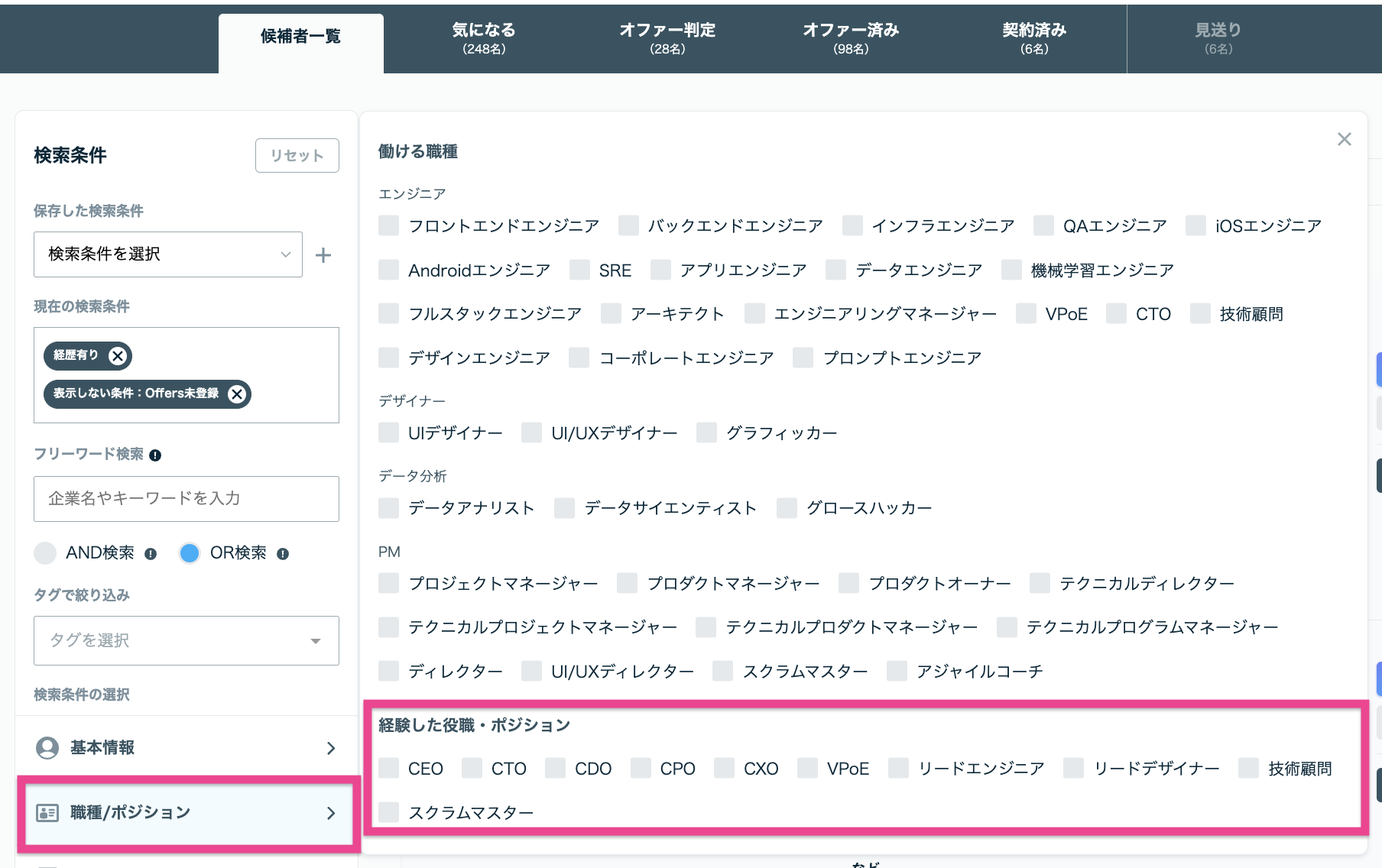Close the job type panel with X
The image size is (1382, 868).
pyautogui.click(x=1345, y=139)
